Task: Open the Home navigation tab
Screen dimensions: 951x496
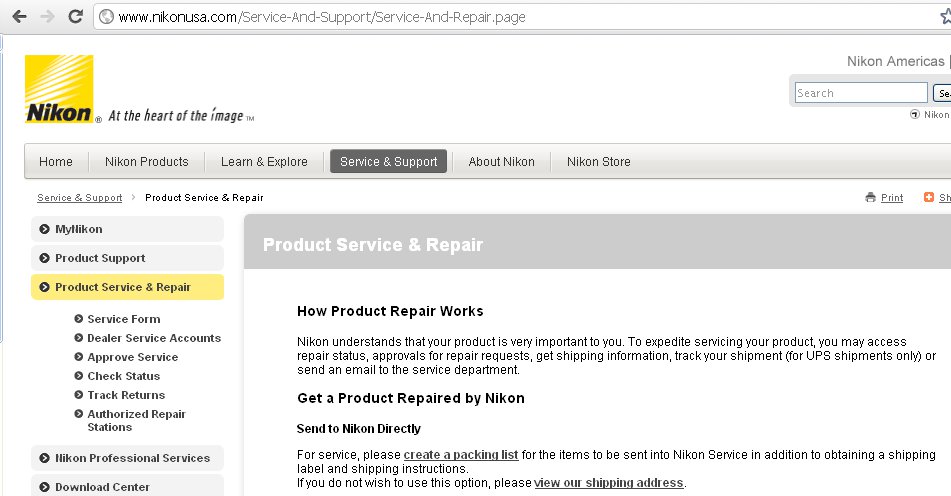Action: (x=56, y=162)
